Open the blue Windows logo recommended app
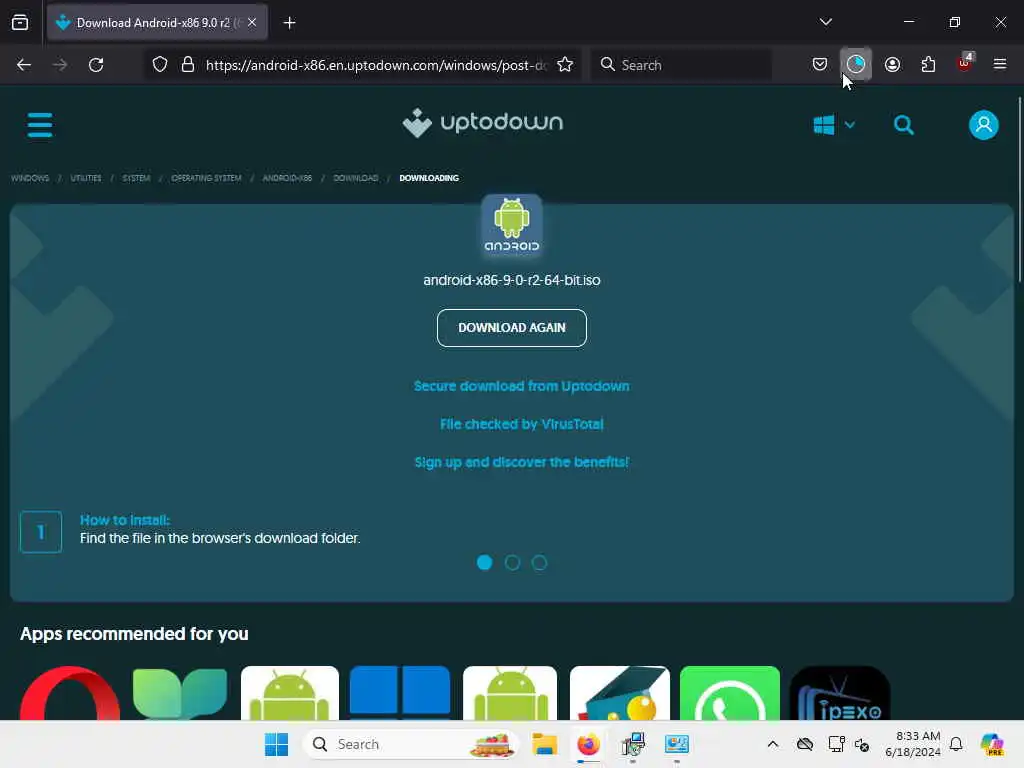Viewport: 1024px width, 768px height. (400, 693)
